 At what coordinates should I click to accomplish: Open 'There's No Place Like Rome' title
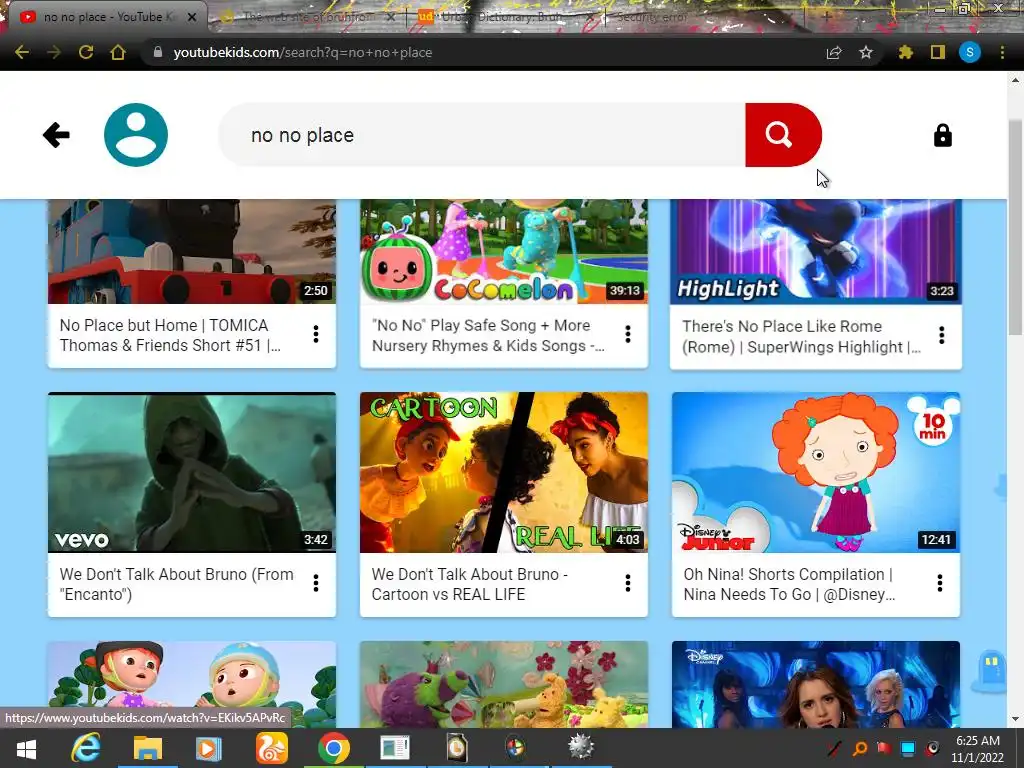[801, 336]
